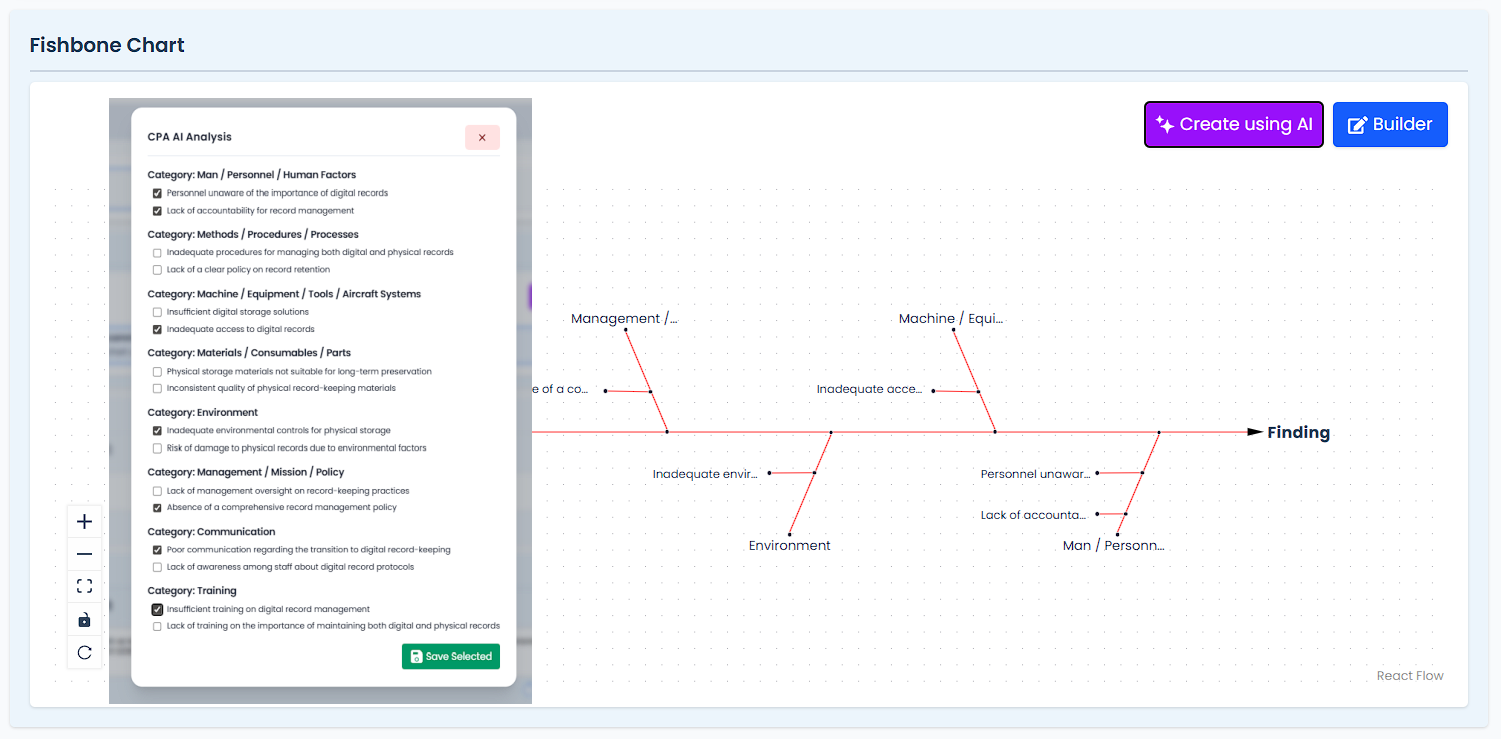1501x739 pixels.
Task: Close the CPA AI Analysis dialog
Action: point(482,138)
